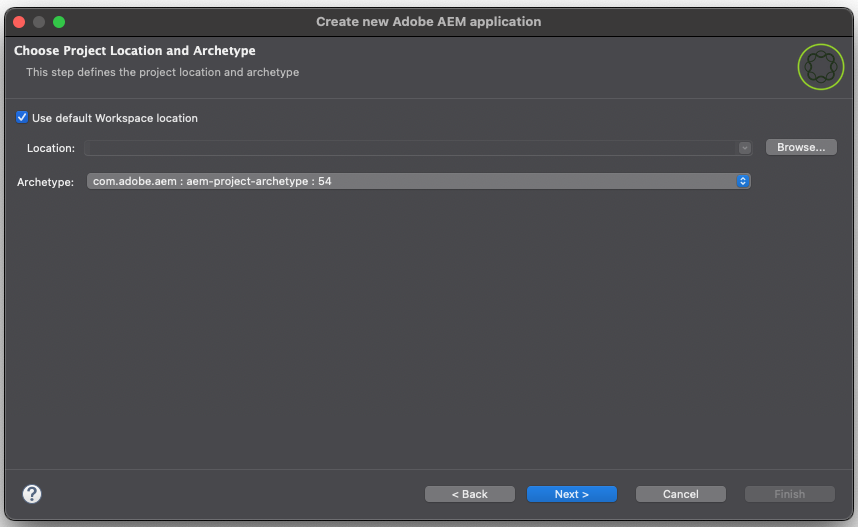The image size is (858, 527).
Task: Click the "Create new Adobe AEM application" title bar
Action: (428, 21)
